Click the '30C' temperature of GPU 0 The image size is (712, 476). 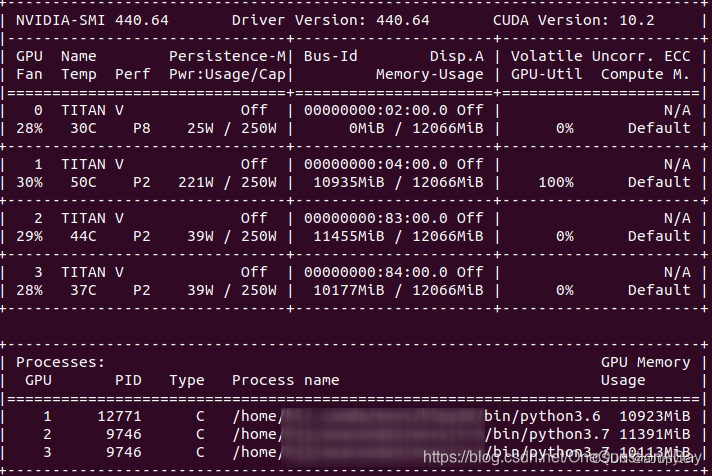click(x=83, y=129)
